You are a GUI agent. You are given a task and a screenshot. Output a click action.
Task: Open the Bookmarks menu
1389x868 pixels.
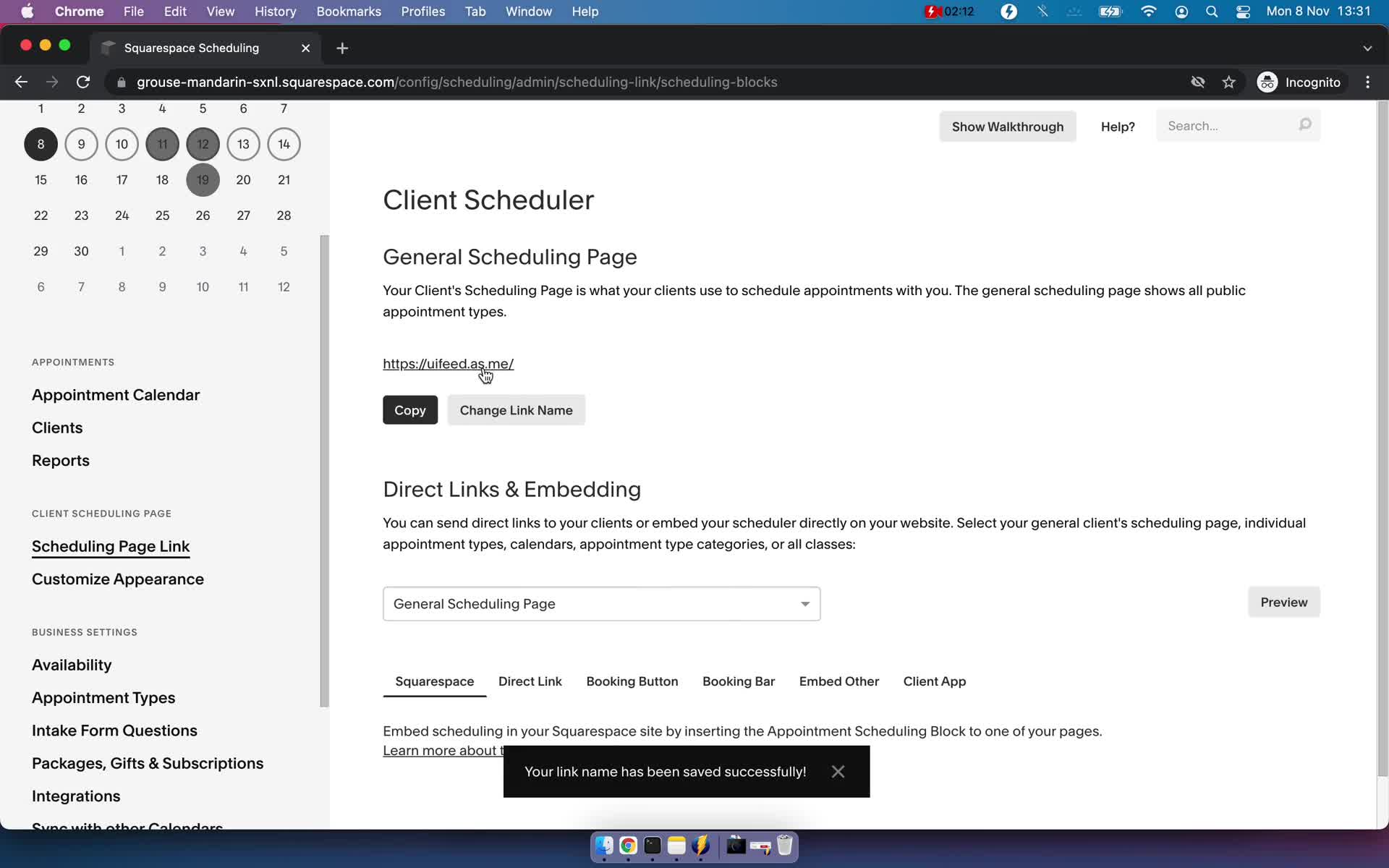[349, 12]
